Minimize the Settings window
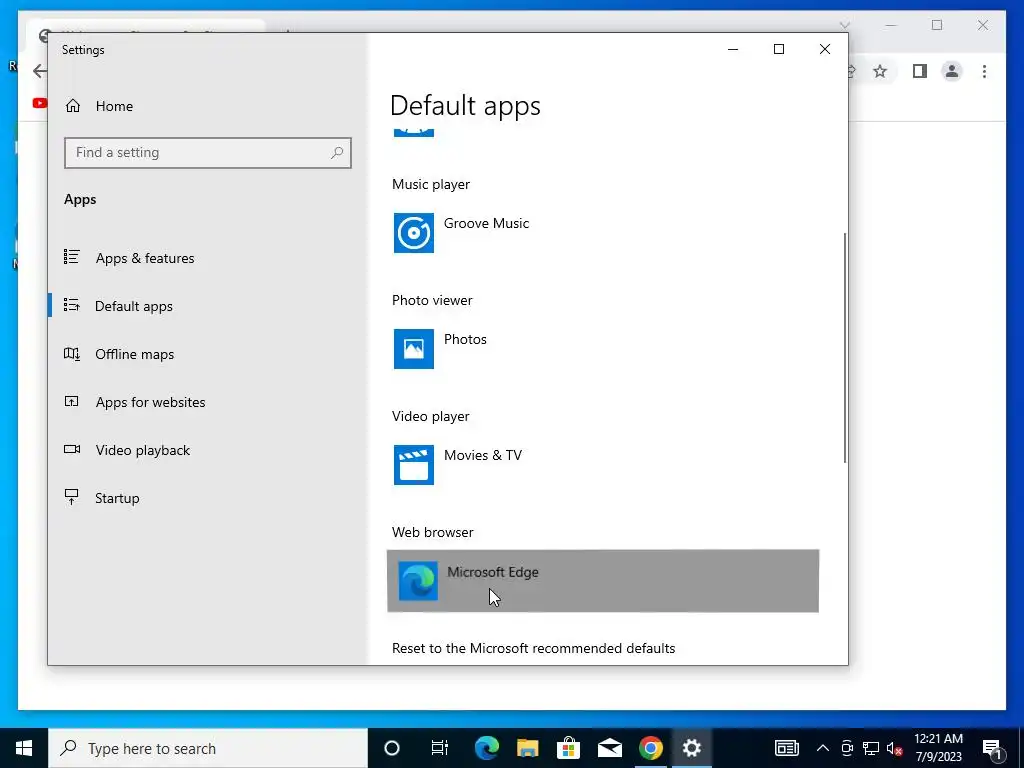The height and width of the screenshot is (768, 1024). click(x=733, y=50)
